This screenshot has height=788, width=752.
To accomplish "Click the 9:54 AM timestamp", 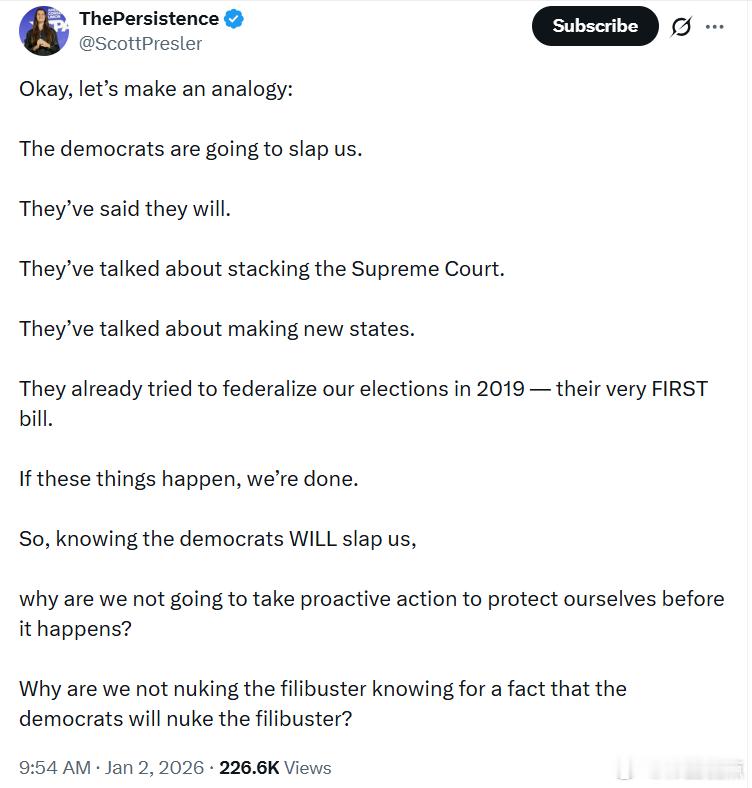I will pyautogui.click(x=55, y=767).
